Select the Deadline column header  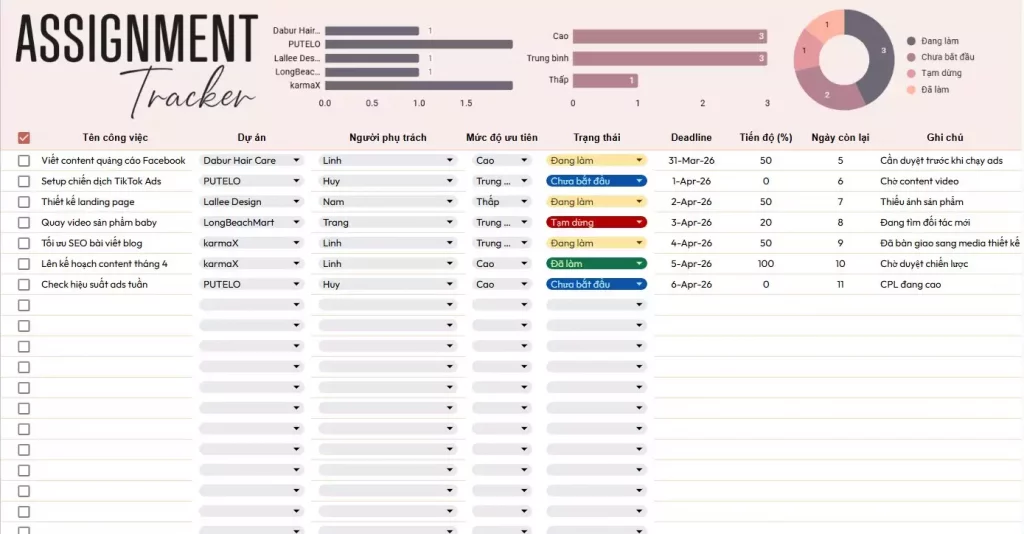click(691, 138)
